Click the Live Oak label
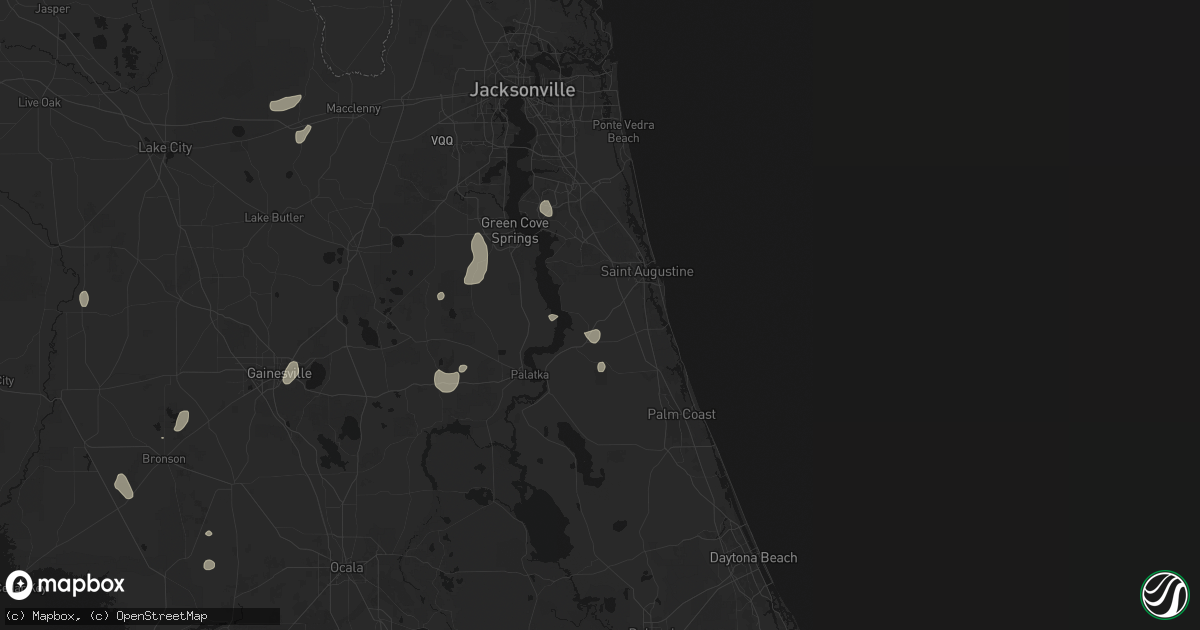Viewport: 1200px width, 630px height. 40,103
